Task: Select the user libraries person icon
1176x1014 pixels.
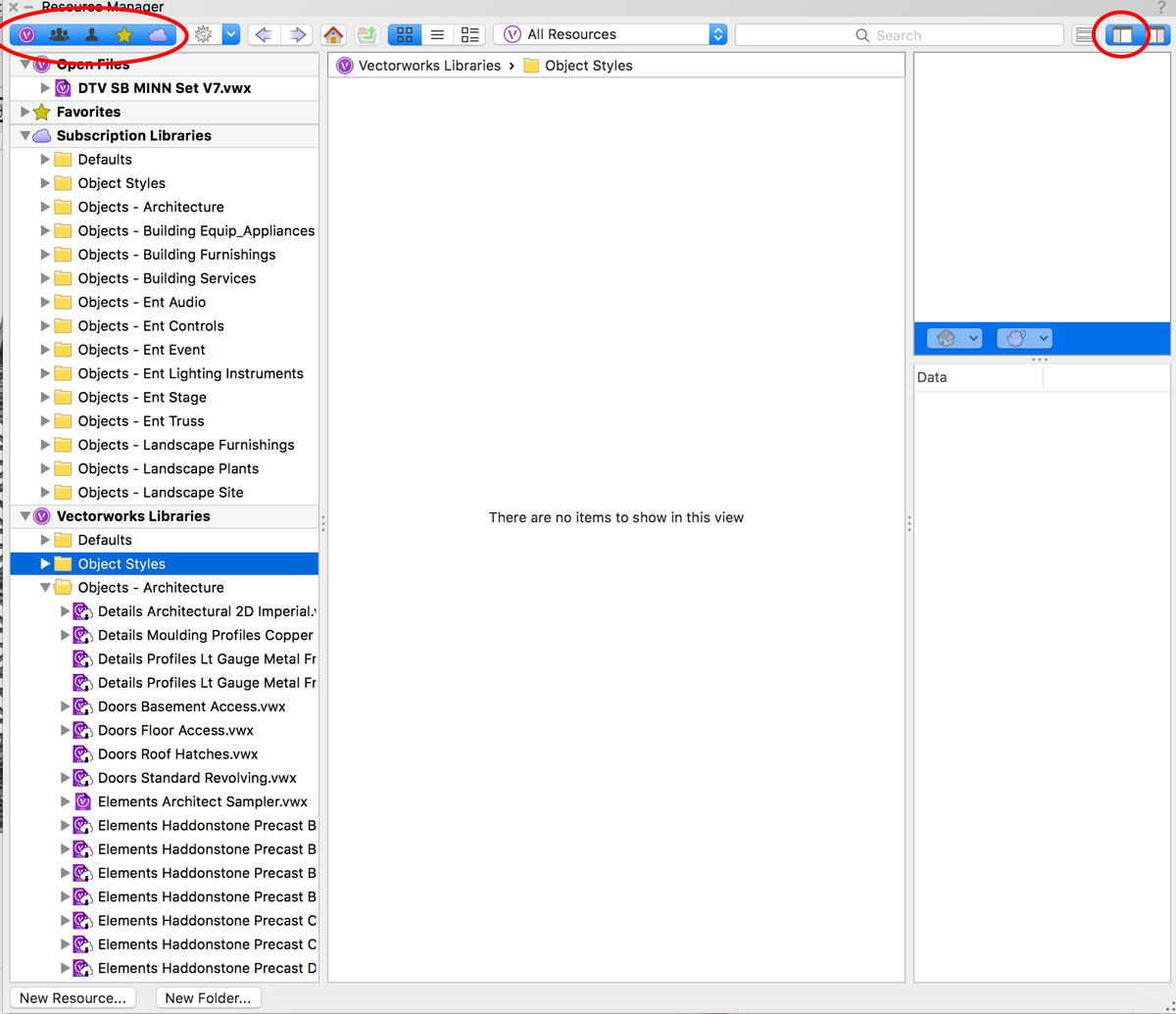Action: 91,34
